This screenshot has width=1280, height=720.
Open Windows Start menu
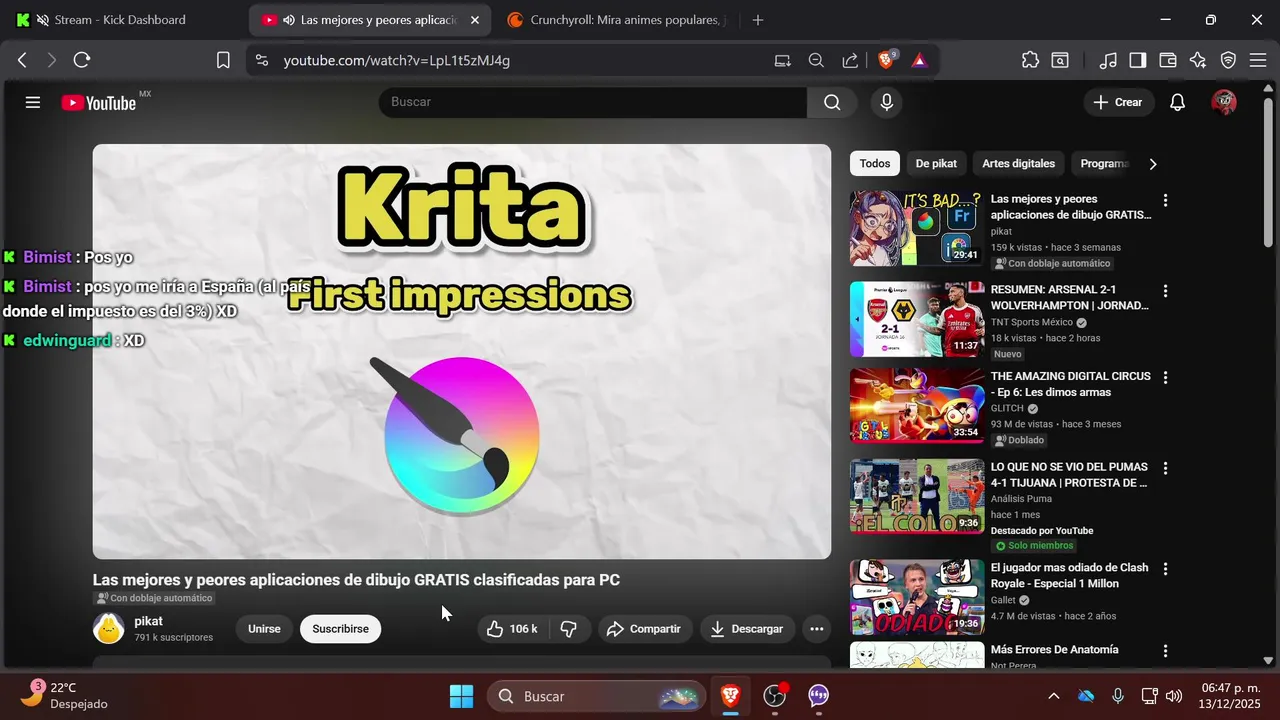click(461, 696)
